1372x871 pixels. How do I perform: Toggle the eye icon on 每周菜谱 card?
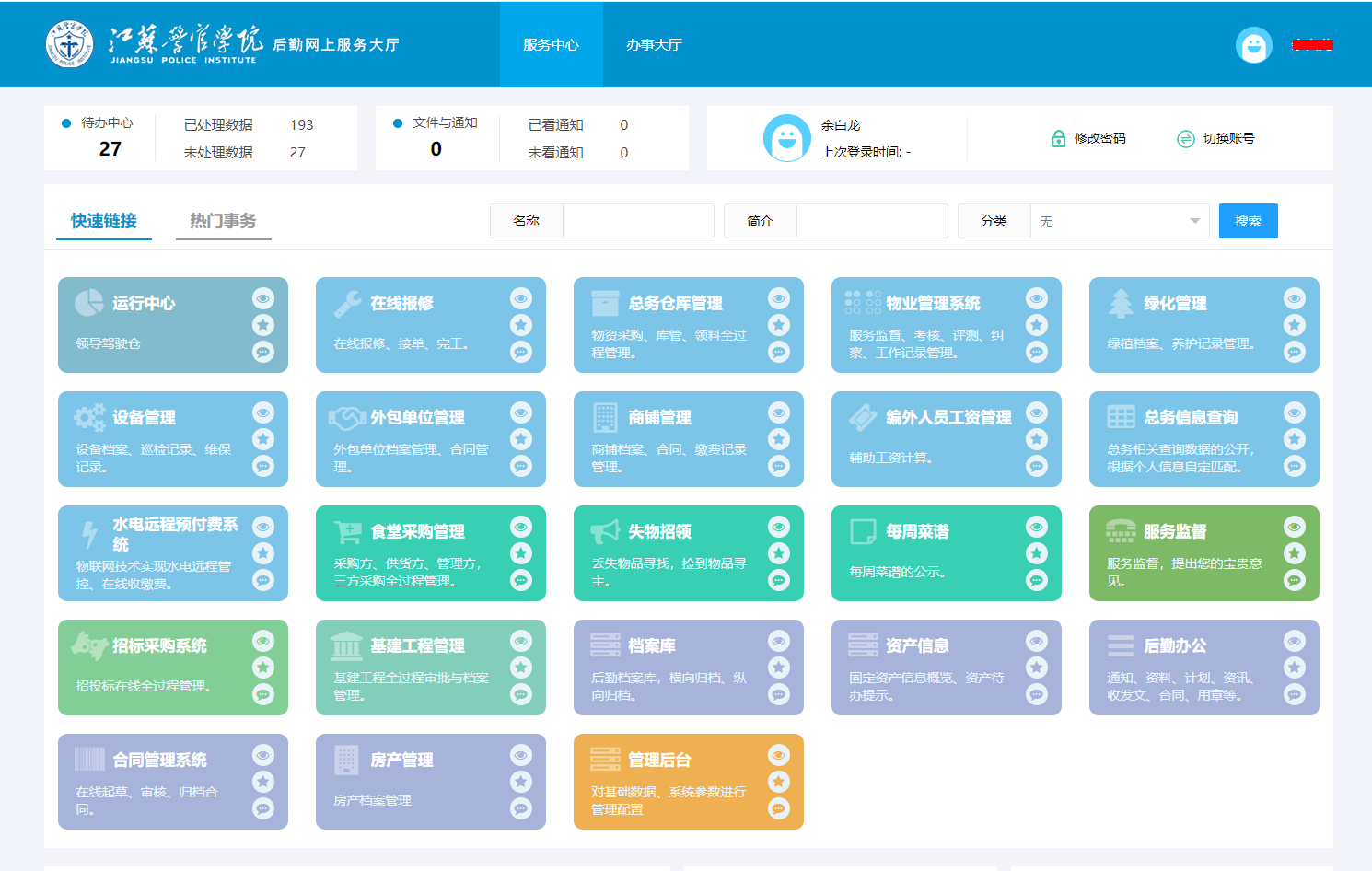[1037, 527]
